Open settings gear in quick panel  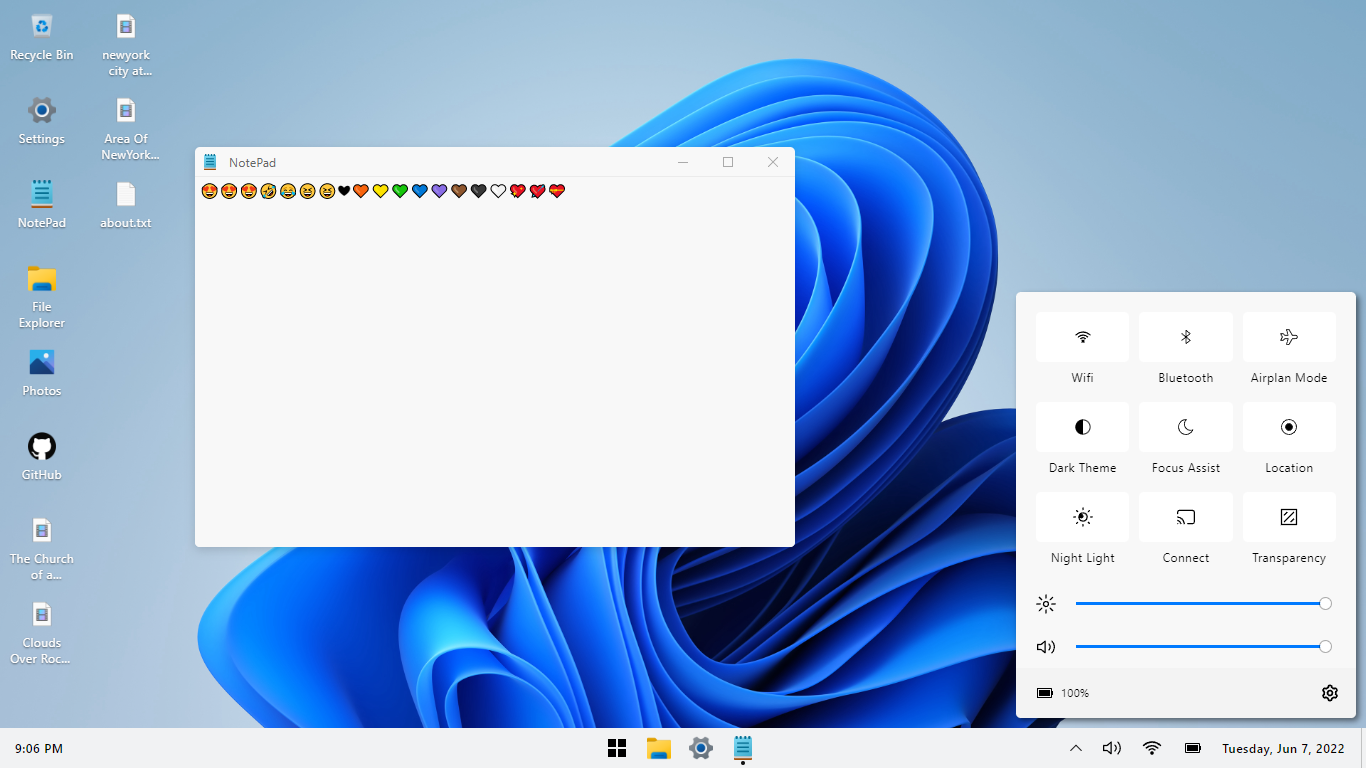tap(1329, 693)
